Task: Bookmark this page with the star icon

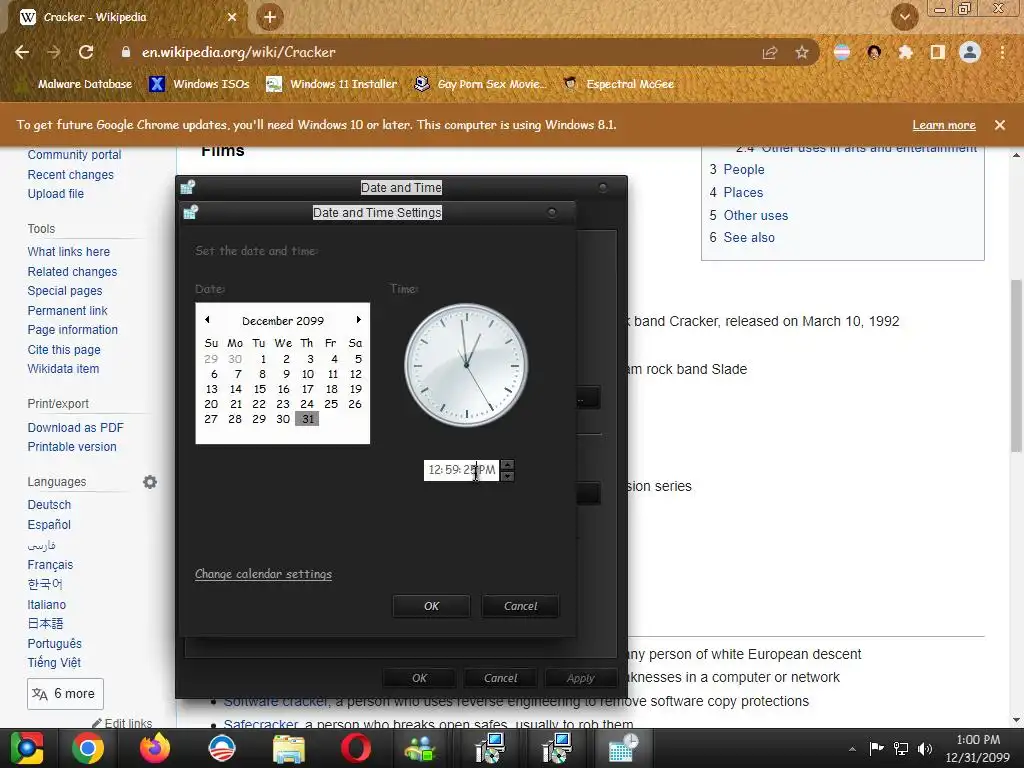Action: point(802,52)
